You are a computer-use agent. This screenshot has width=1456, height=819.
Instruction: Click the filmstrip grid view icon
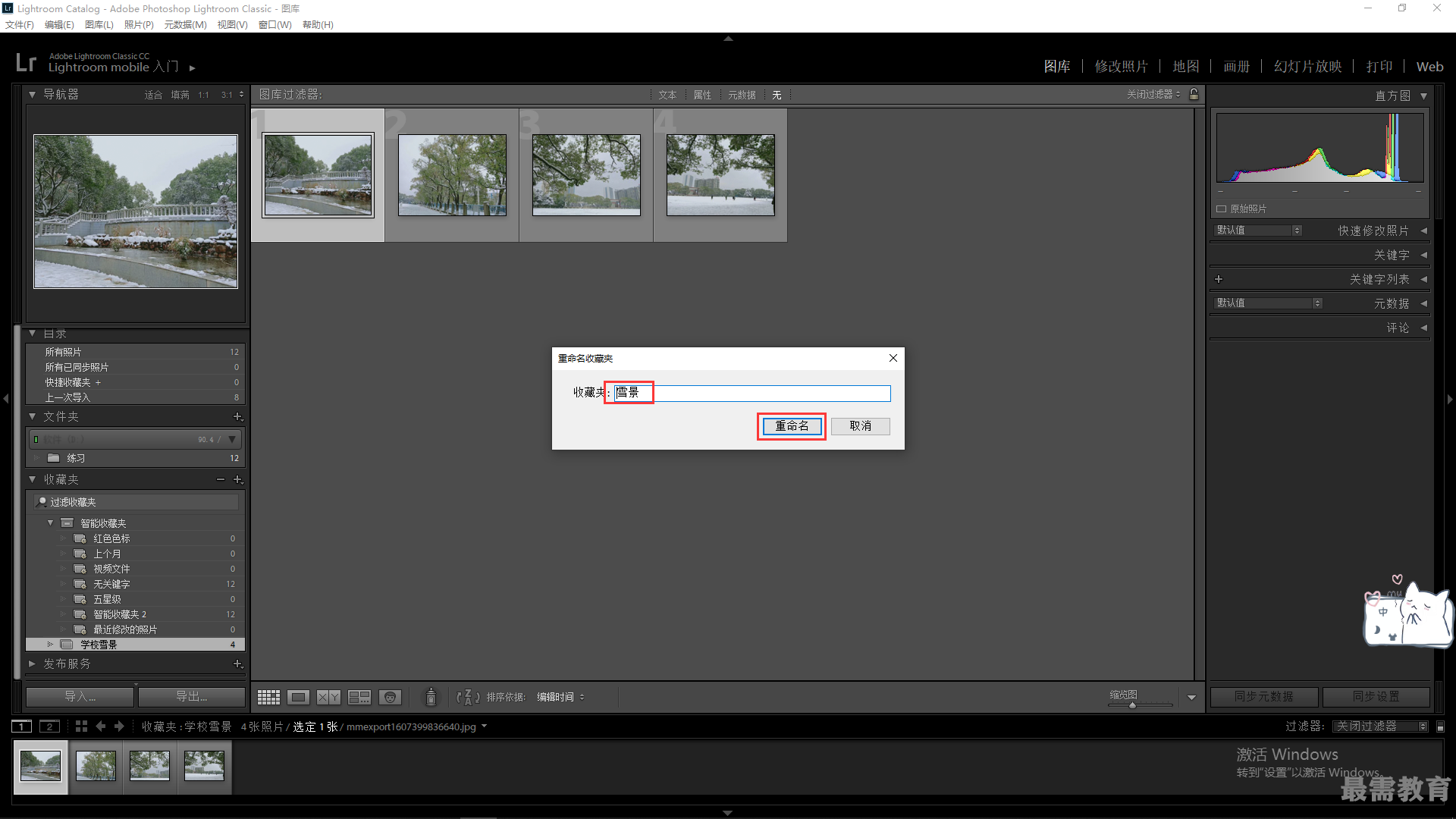tap(81, 726)
